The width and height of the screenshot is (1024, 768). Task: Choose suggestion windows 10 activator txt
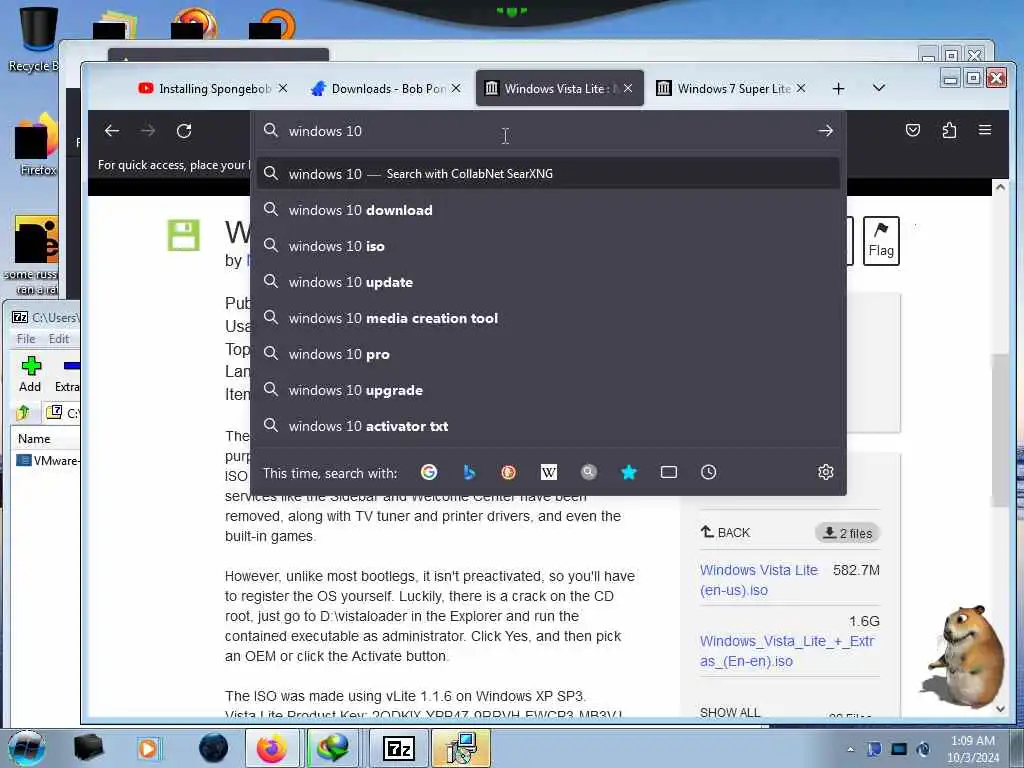pos(549,426)
